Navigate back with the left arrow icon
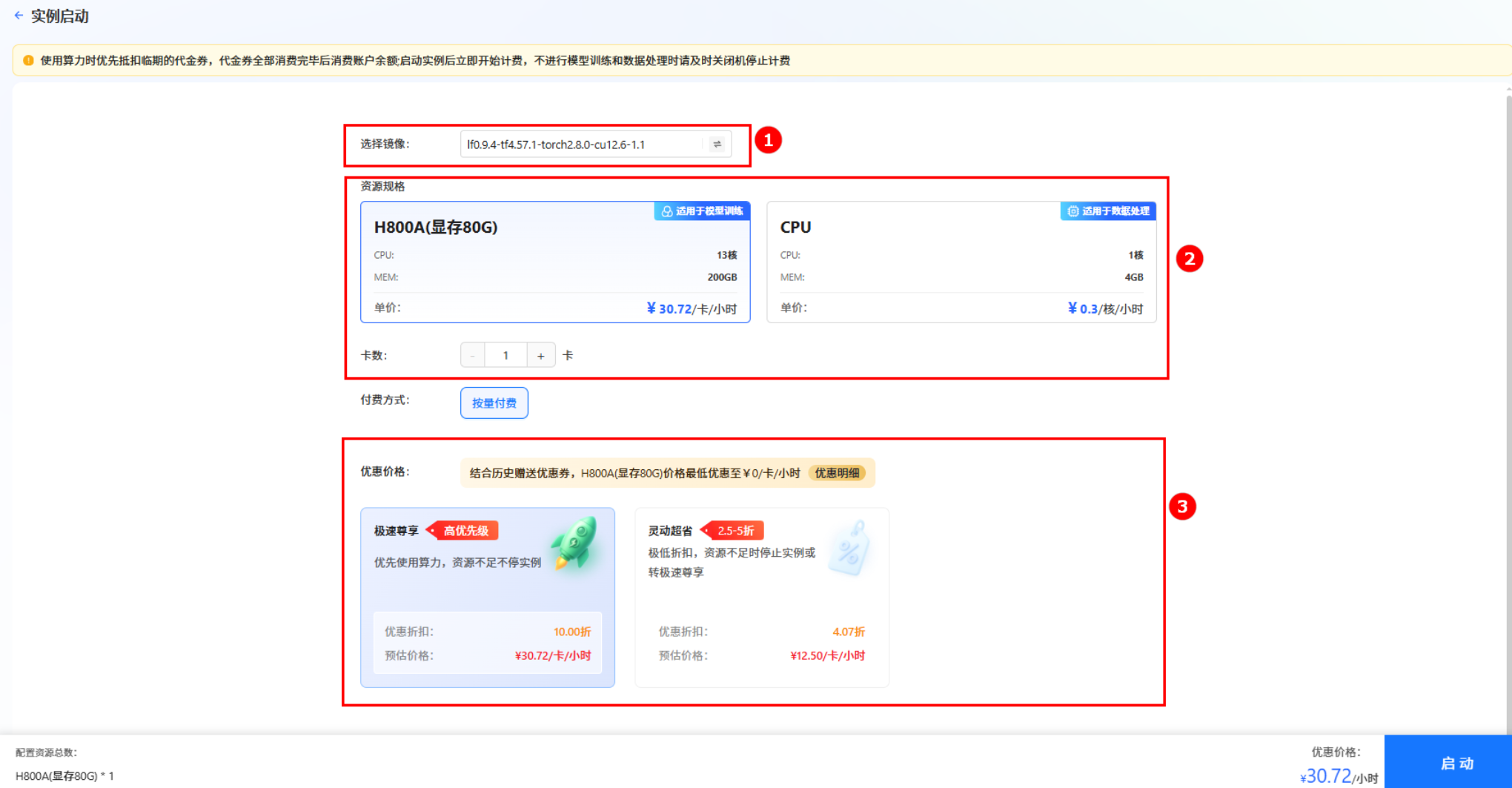The height and width of the screenshot is (788, 1512). click(19, 16)
